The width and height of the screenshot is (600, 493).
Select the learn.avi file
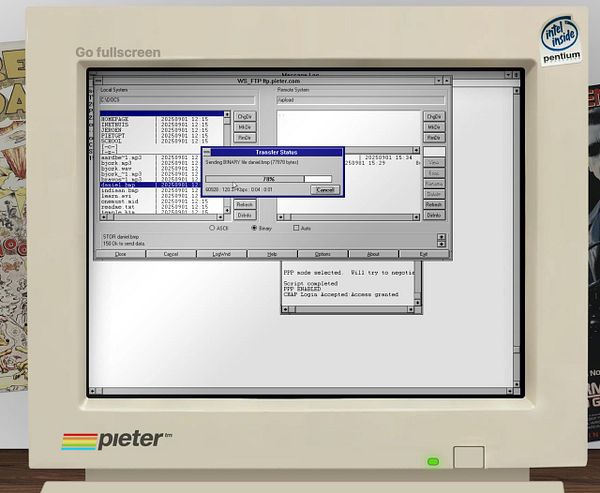pyautogui.click(x=151, y=196)
